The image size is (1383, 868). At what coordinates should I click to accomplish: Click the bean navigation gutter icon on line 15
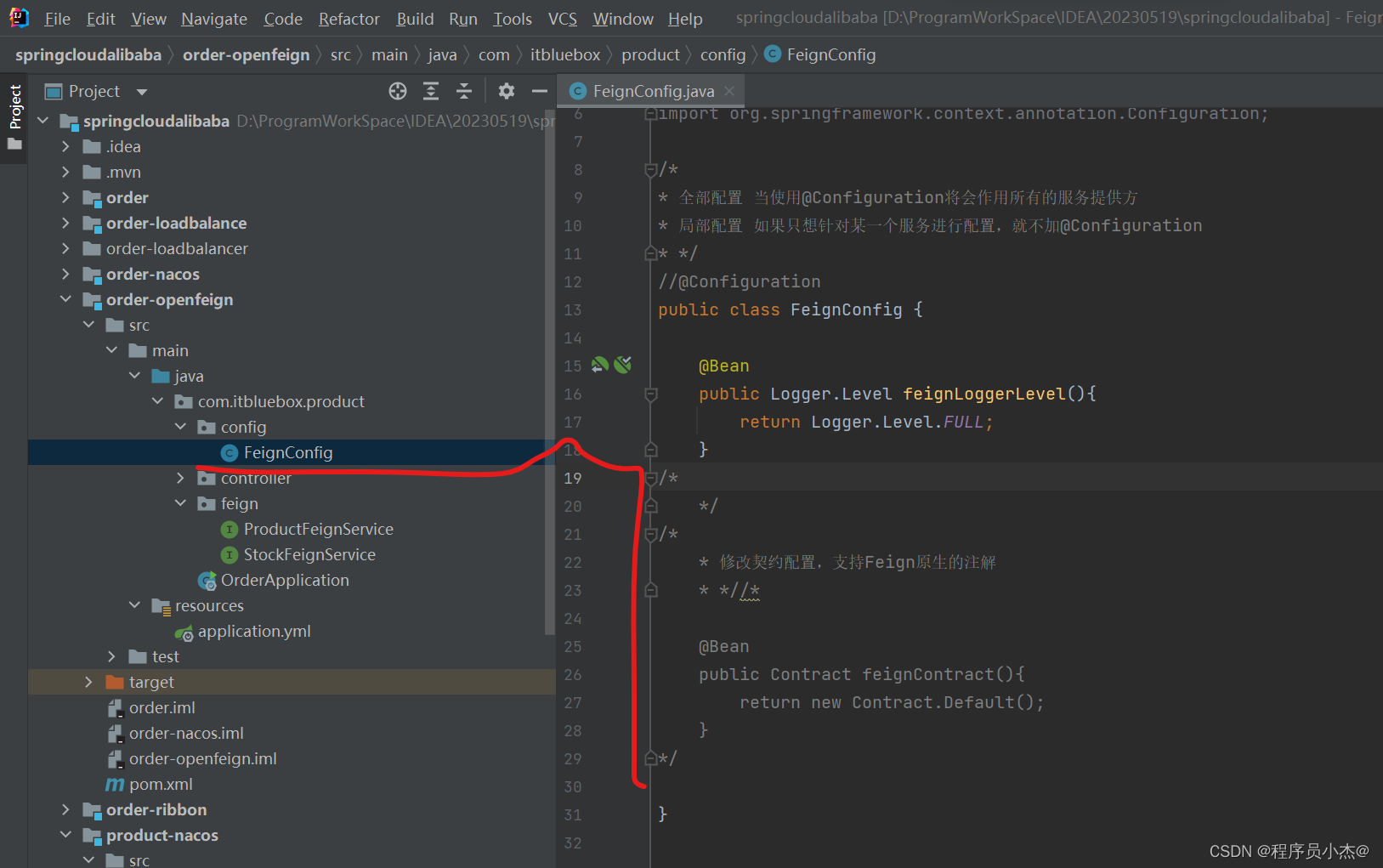[600, 365]
